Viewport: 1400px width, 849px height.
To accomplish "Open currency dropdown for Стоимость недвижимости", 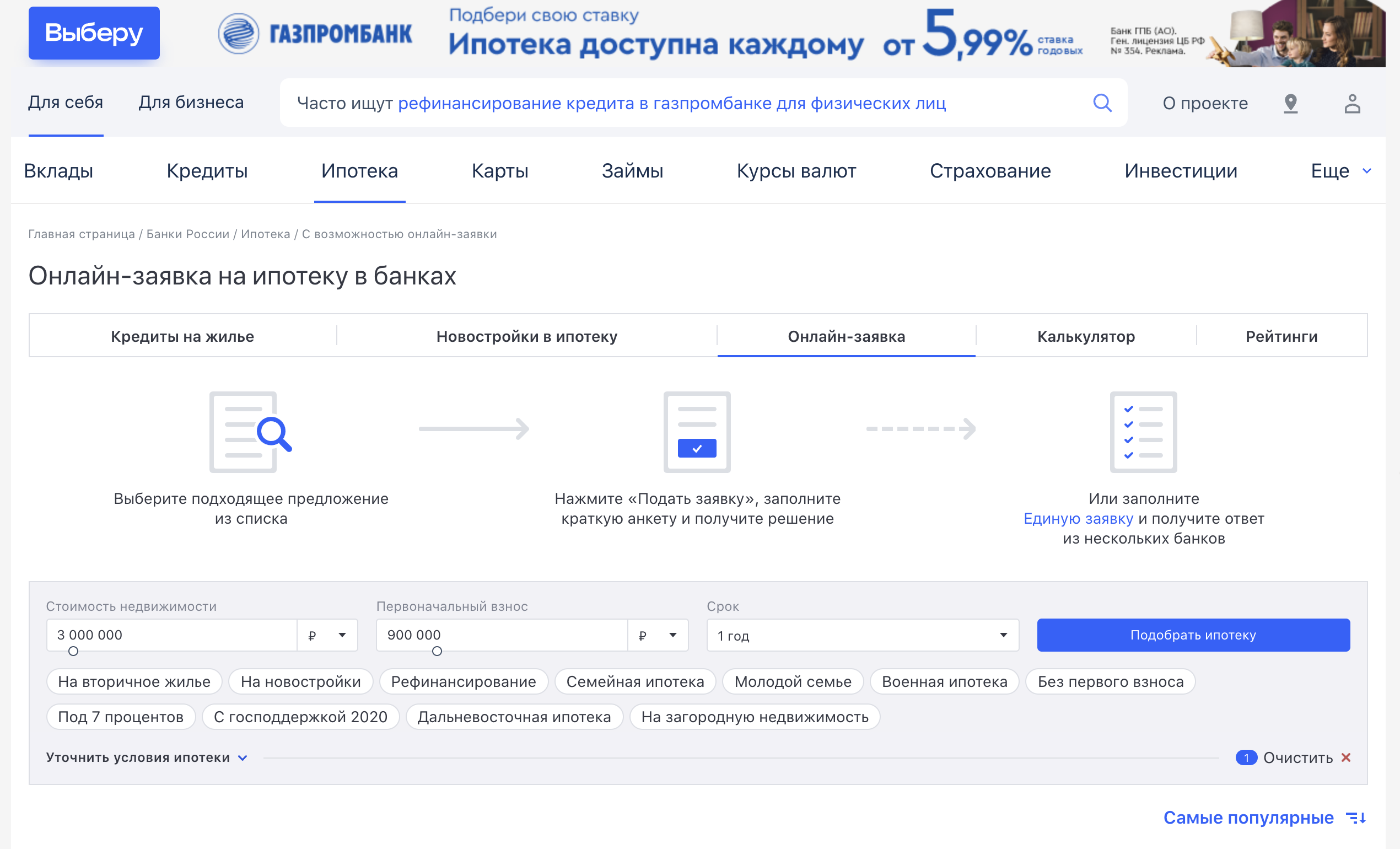I will pos(327,635).
